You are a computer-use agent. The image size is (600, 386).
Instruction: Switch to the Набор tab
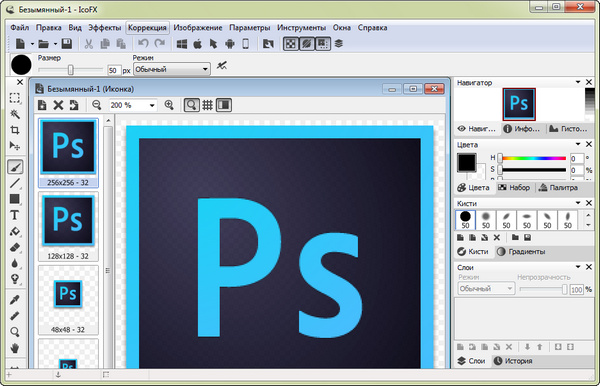coord(514,187)
